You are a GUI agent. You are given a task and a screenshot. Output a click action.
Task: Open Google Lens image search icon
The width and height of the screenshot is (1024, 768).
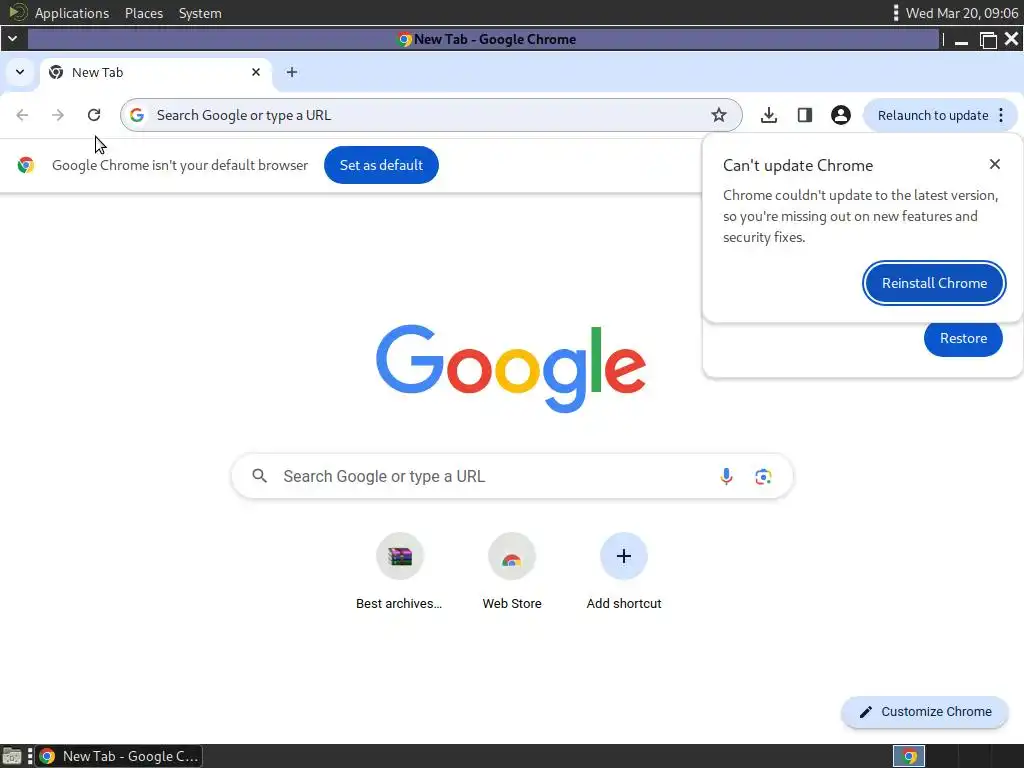pos(763,476)
